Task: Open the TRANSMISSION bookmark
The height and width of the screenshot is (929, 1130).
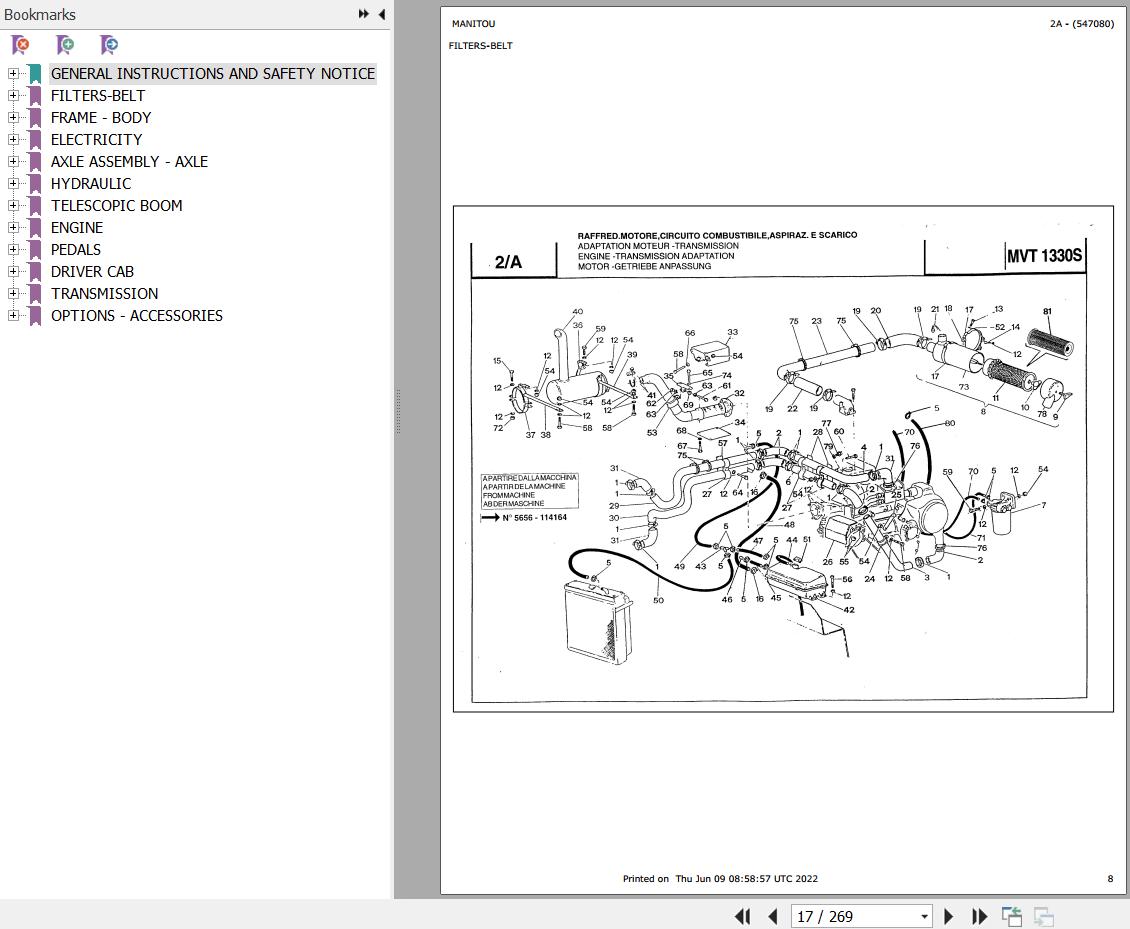Action: point(104,293)
